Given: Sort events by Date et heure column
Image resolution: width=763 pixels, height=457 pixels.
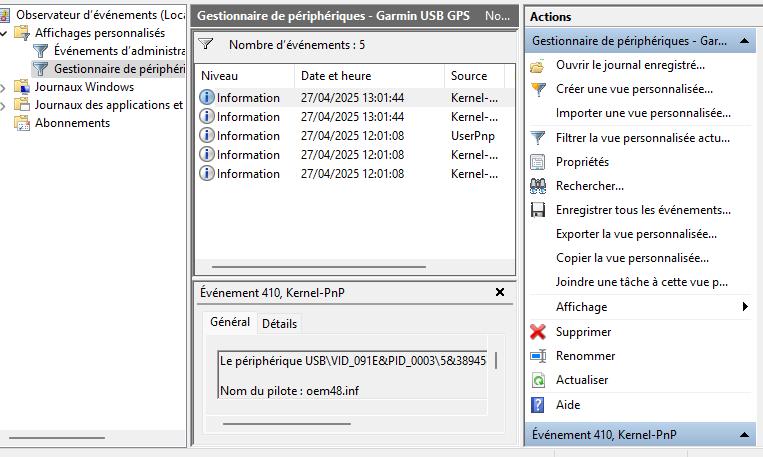Looking at the screenshot, I should point(369,76).
